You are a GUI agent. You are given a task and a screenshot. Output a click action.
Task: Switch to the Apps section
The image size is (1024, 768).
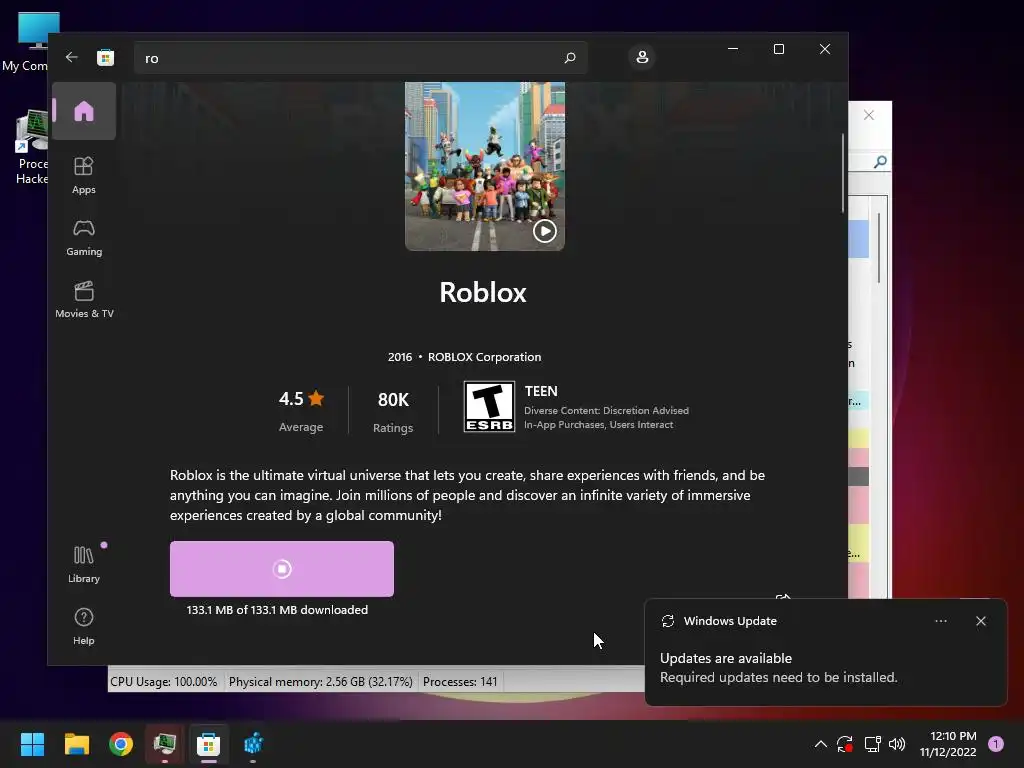pyautogui.click(x=84, y=175)
